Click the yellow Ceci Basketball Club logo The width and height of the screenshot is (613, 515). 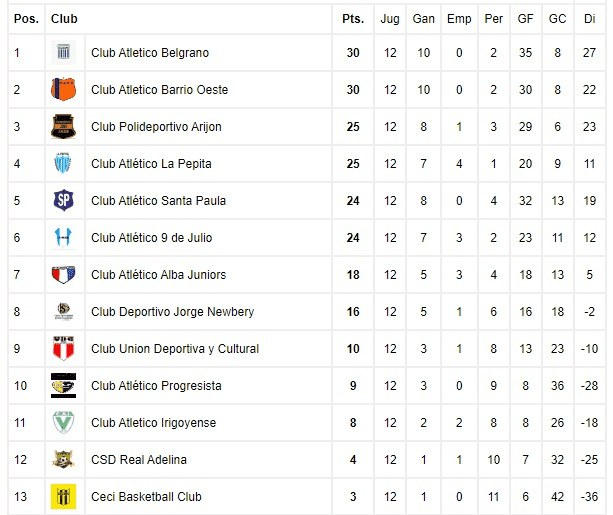click(63, 496)
